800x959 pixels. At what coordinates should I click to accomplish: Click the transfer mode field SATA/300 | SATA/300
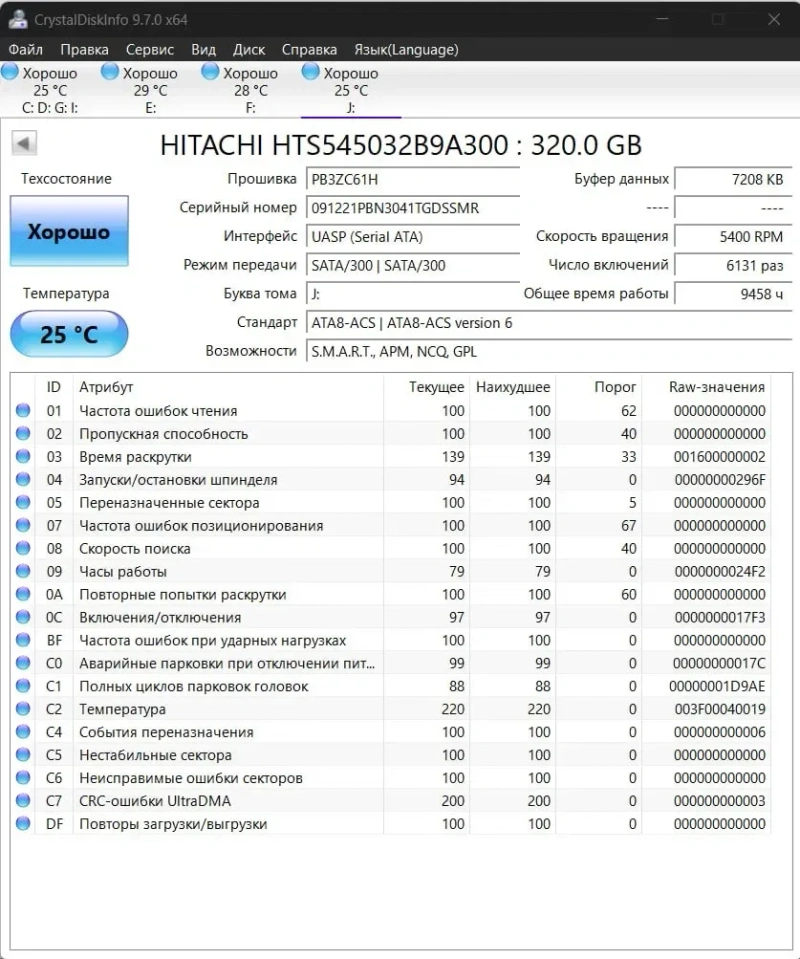[413, 265]
